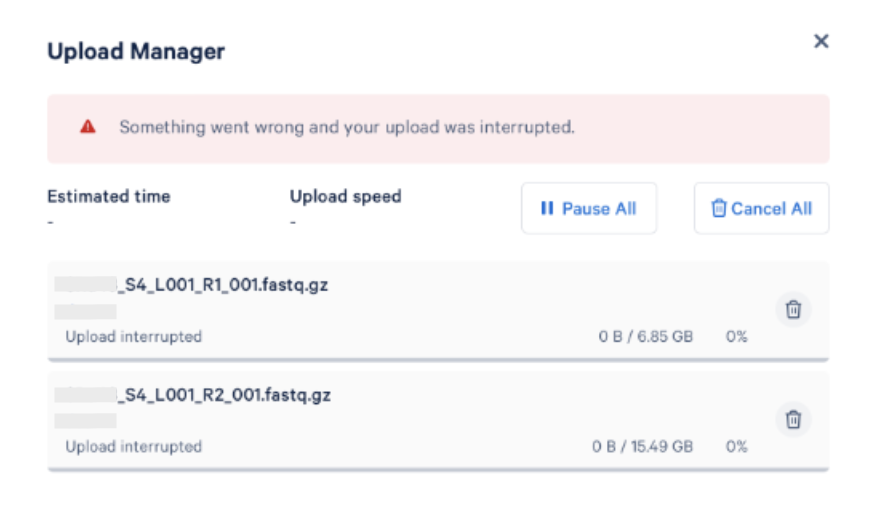Select the _S4_L001_R1_001.fastq.gz file name
The image size is (896, 514).
pos(223,284)
